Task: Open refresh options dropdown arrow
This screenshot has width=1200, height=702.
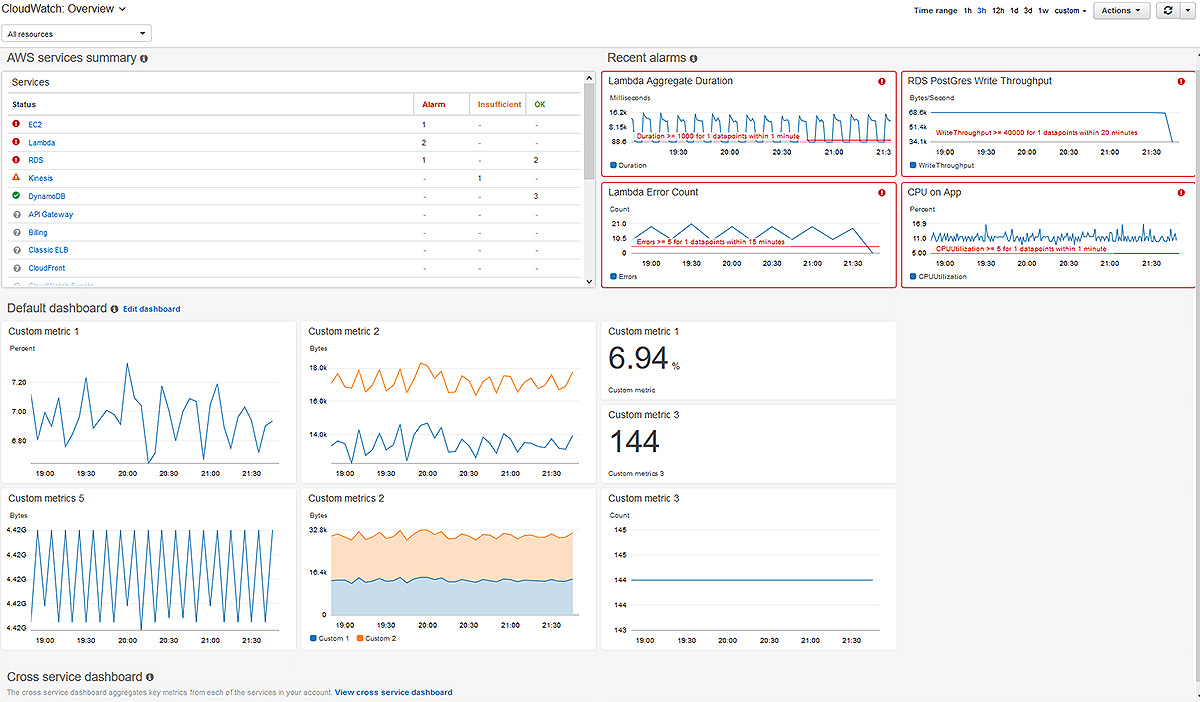Action: (1186, 10)
